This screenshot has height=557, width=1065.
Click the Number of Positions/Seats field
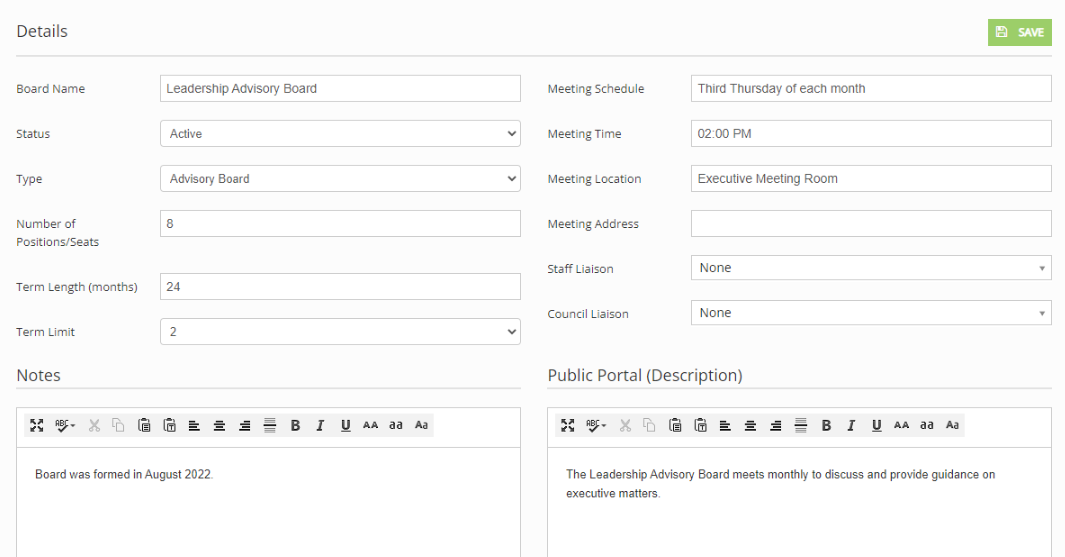click(340, 223)
